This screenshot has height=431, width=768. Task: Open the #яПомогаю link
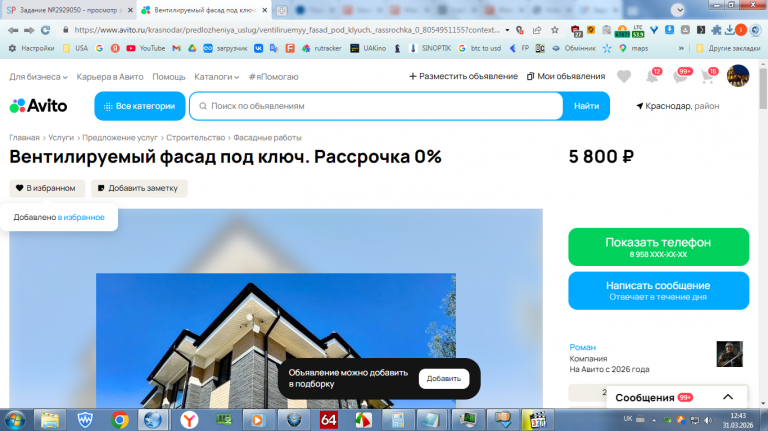coord(273,77)
